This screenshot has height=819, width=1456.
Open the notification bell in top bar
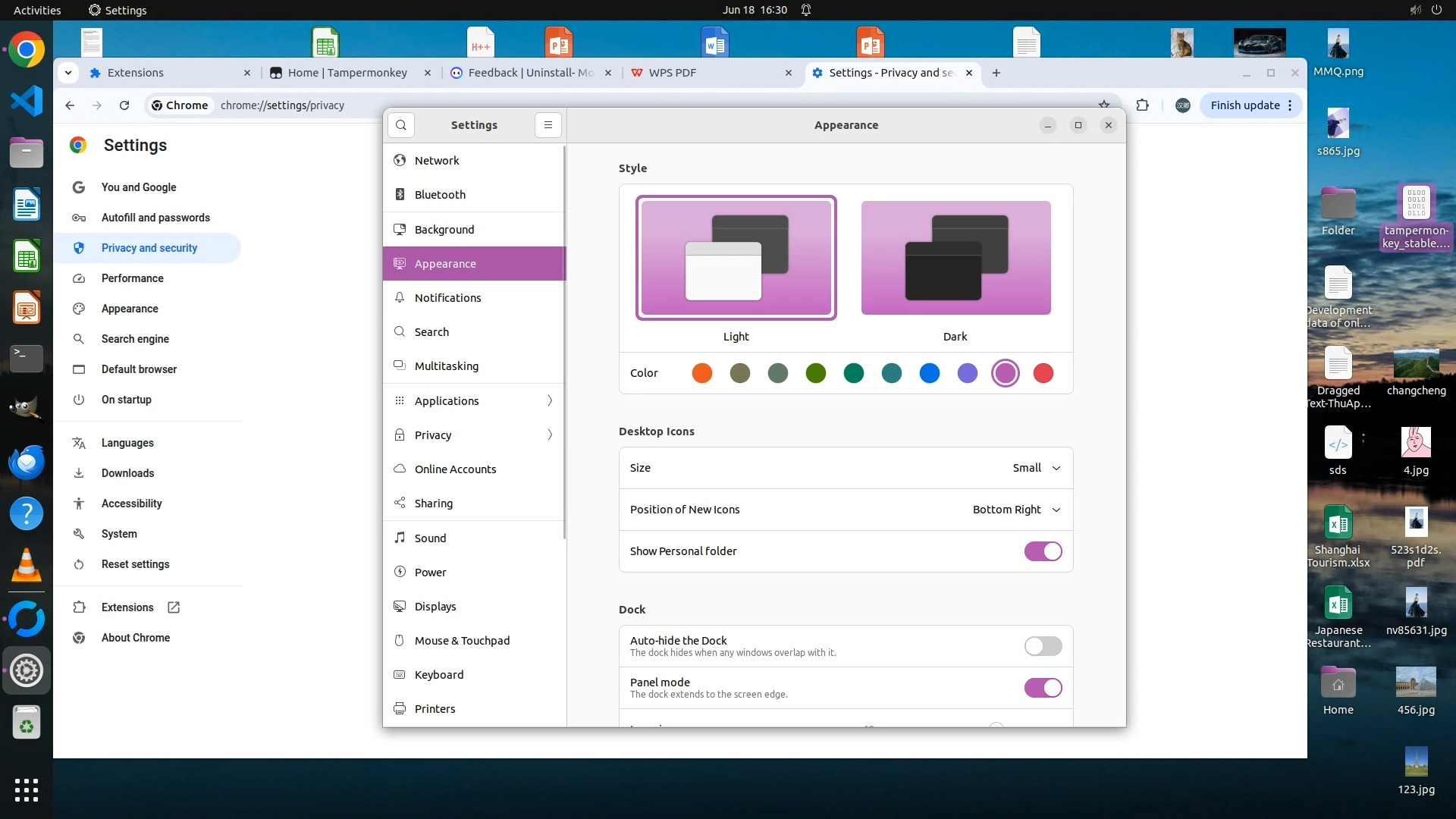(x=806, y=10)
